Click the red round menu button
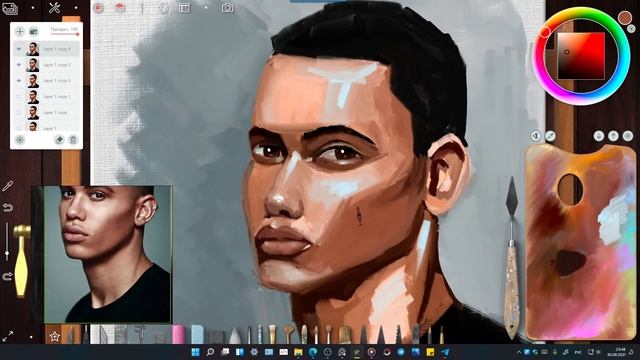640x360 pixels. coord(98,8)
